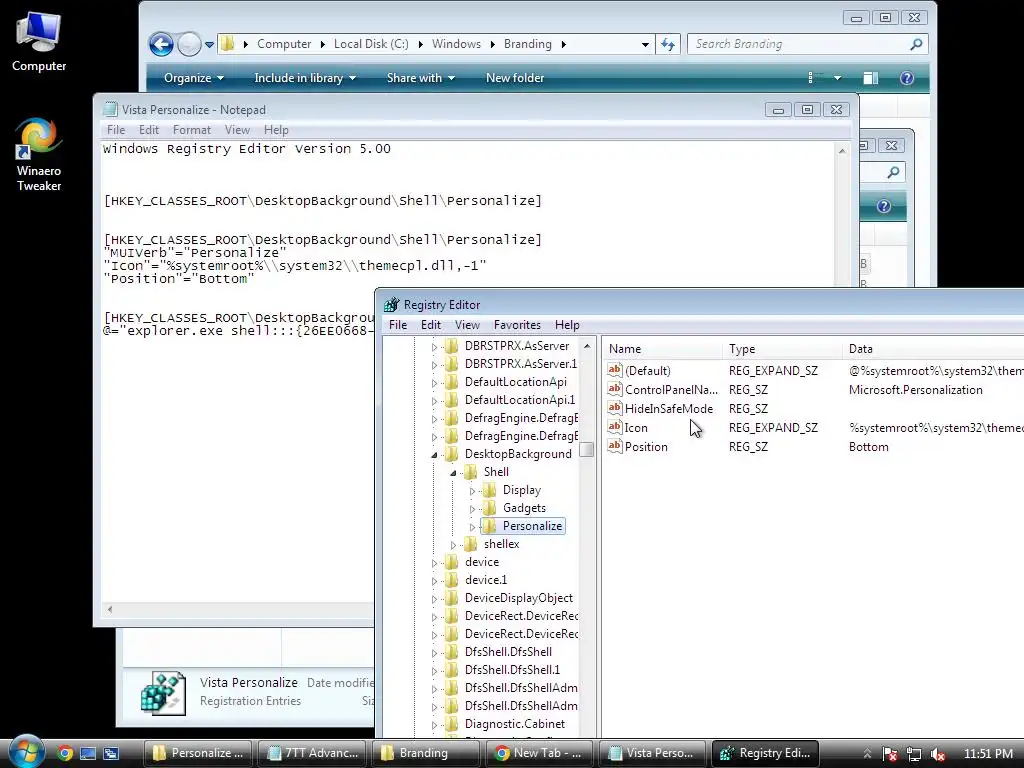The image size is (1024, 768).
Task: Open the recent pages dropdown beside forward button
Action: pos(209,45)
